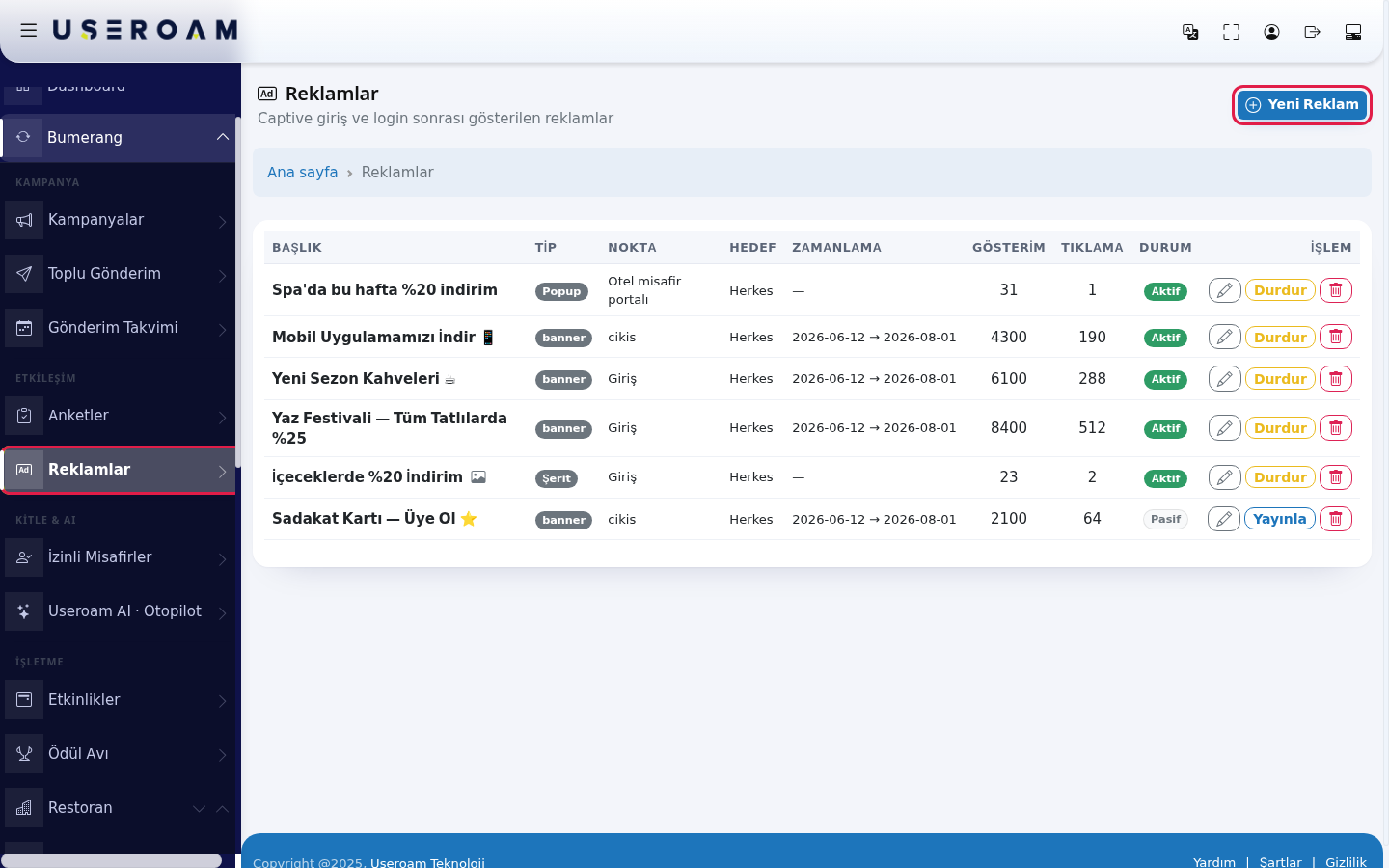This screenshot has height=868, width=1389.
Task: Delete the Mobil Uygulamamızı İndir ad
Action: pos(1336,337)
